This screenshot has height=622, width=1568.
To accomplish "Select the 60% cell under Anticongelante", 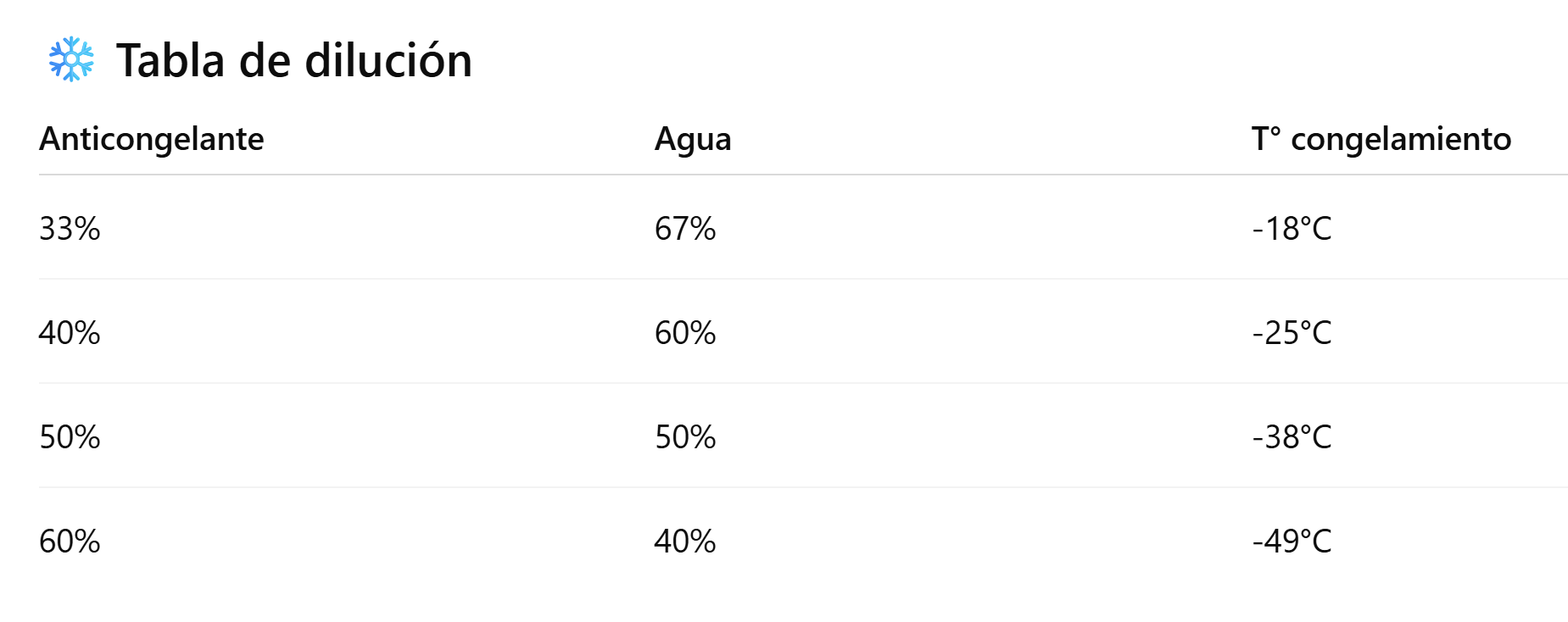I will coord(70,541).
